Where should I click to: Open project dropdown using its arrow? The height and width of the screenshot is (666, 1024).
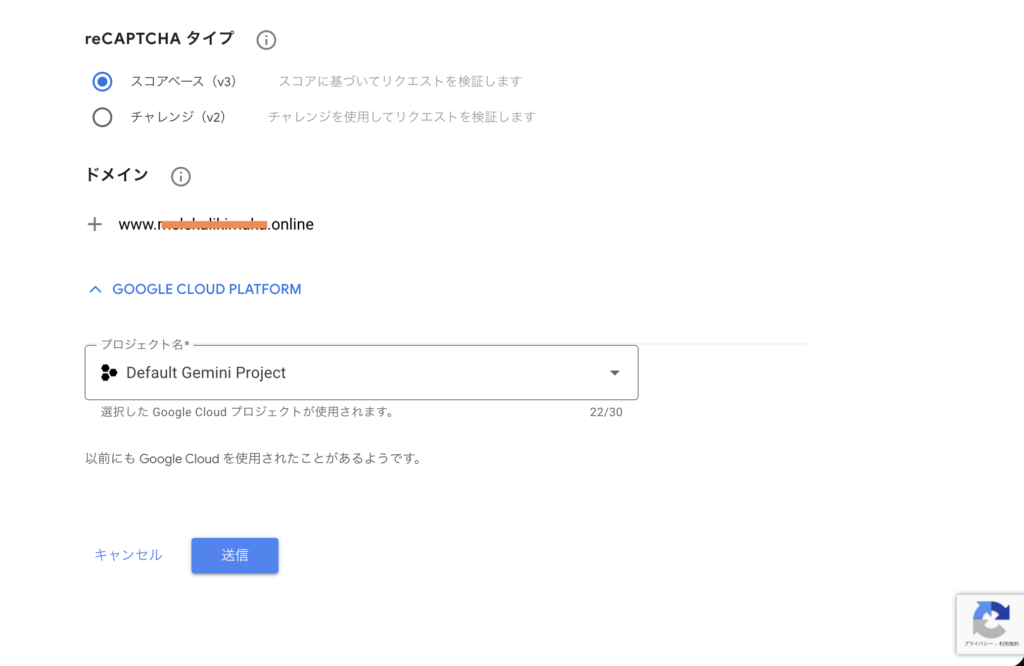615,373
